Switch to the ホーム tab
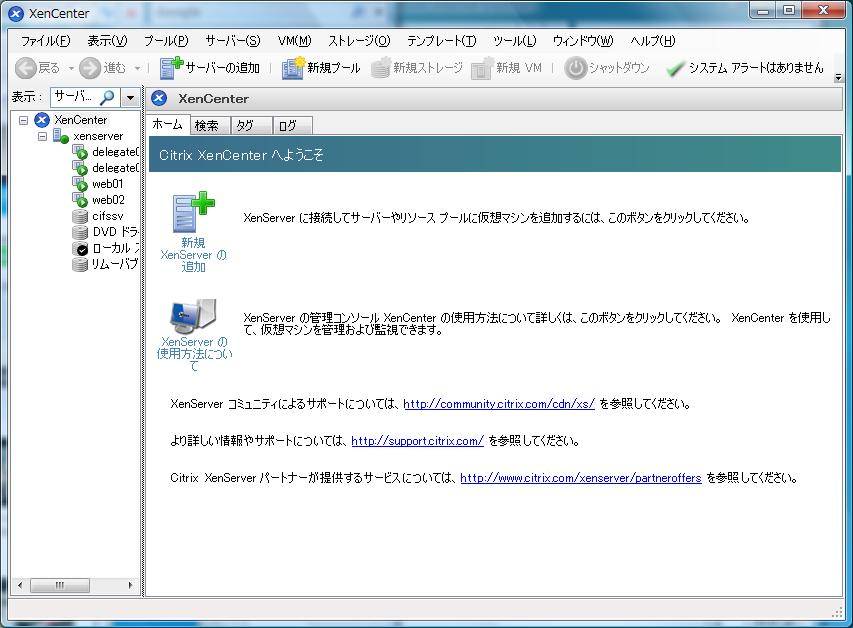Viewport: 853px width, 628px height. click(168, 125)
